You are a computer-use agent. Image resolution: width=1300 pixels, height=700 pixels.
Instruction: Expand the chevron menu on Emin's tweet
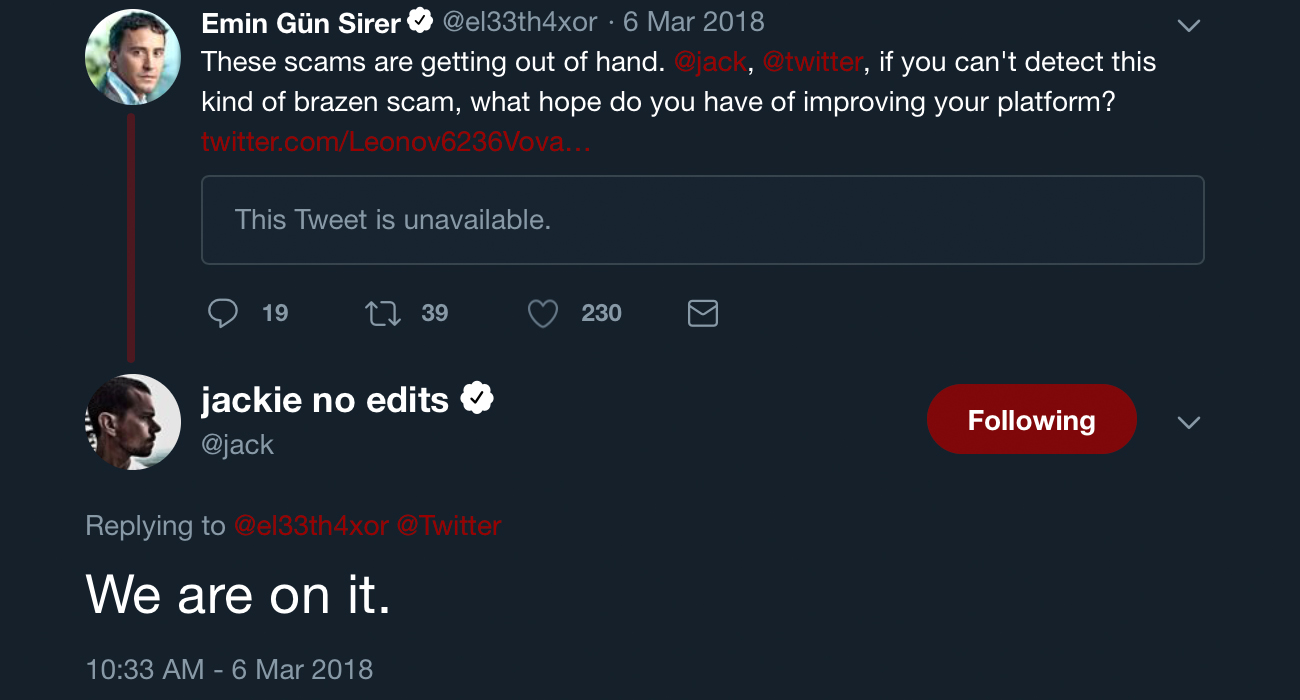1188,26
